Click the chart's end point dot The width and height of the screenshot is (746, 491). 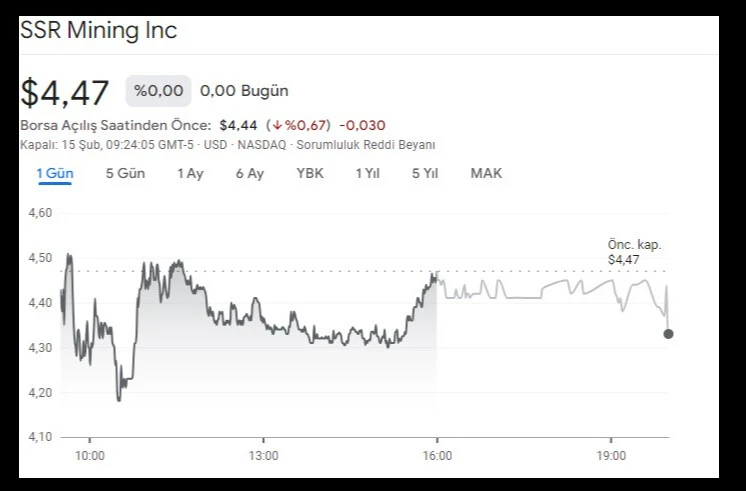point(668,333)
